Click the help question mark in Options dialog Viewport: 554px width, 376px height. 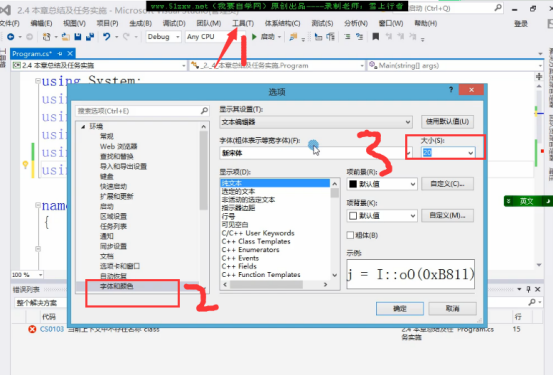(x=451, y=90)
